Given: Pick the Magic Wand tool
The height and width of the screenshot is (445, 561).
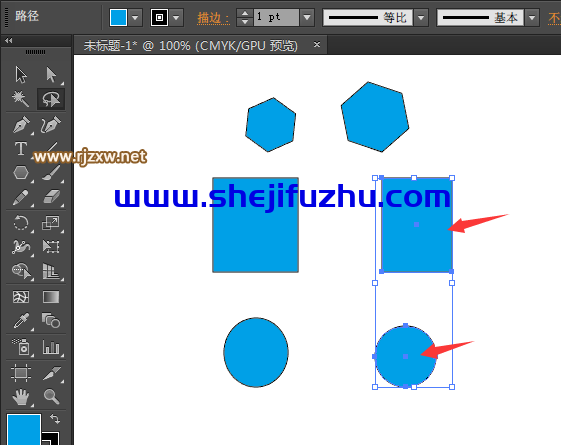Looking at the screenshot, I should pyautogui.click(x=20, y=99).
